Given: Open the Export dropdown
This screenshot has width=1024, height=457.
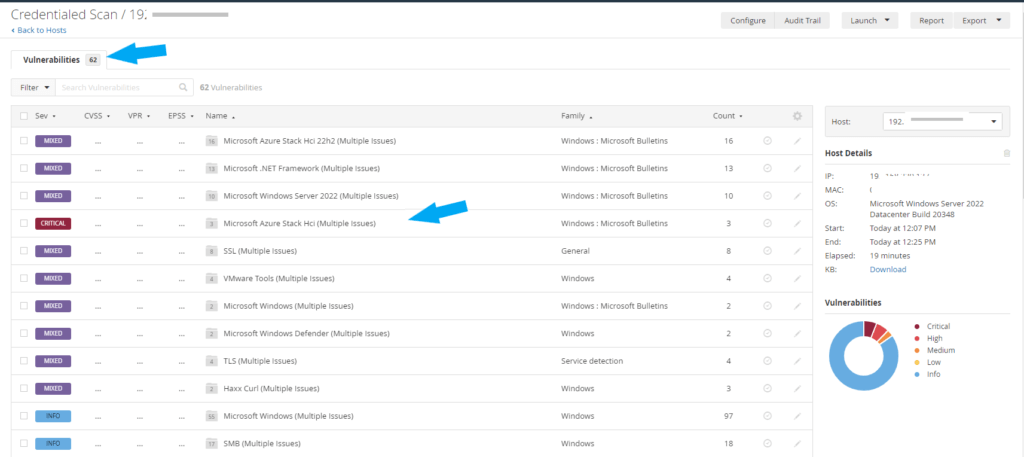Looking at the screenshot, I should [982, 20].
